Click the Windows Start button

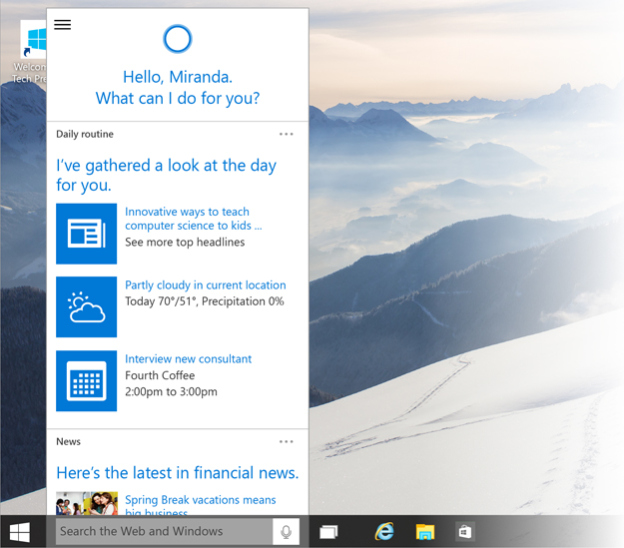(19, 531)
